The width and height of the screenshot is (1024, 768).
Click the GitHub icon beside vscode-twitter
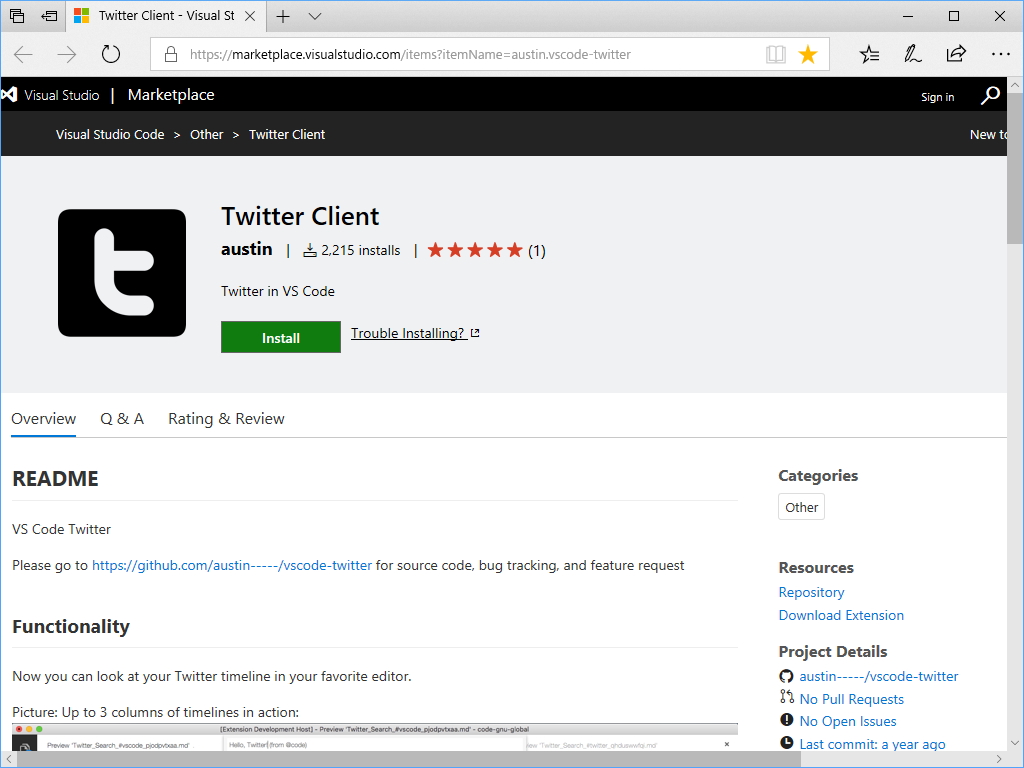click(x=786, y=676)
